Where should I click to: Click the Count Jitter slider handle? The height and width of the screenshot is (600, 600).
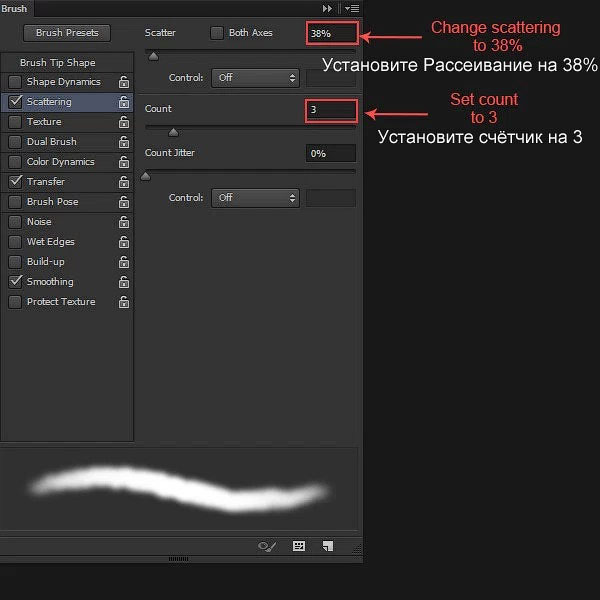pos(145,176)
